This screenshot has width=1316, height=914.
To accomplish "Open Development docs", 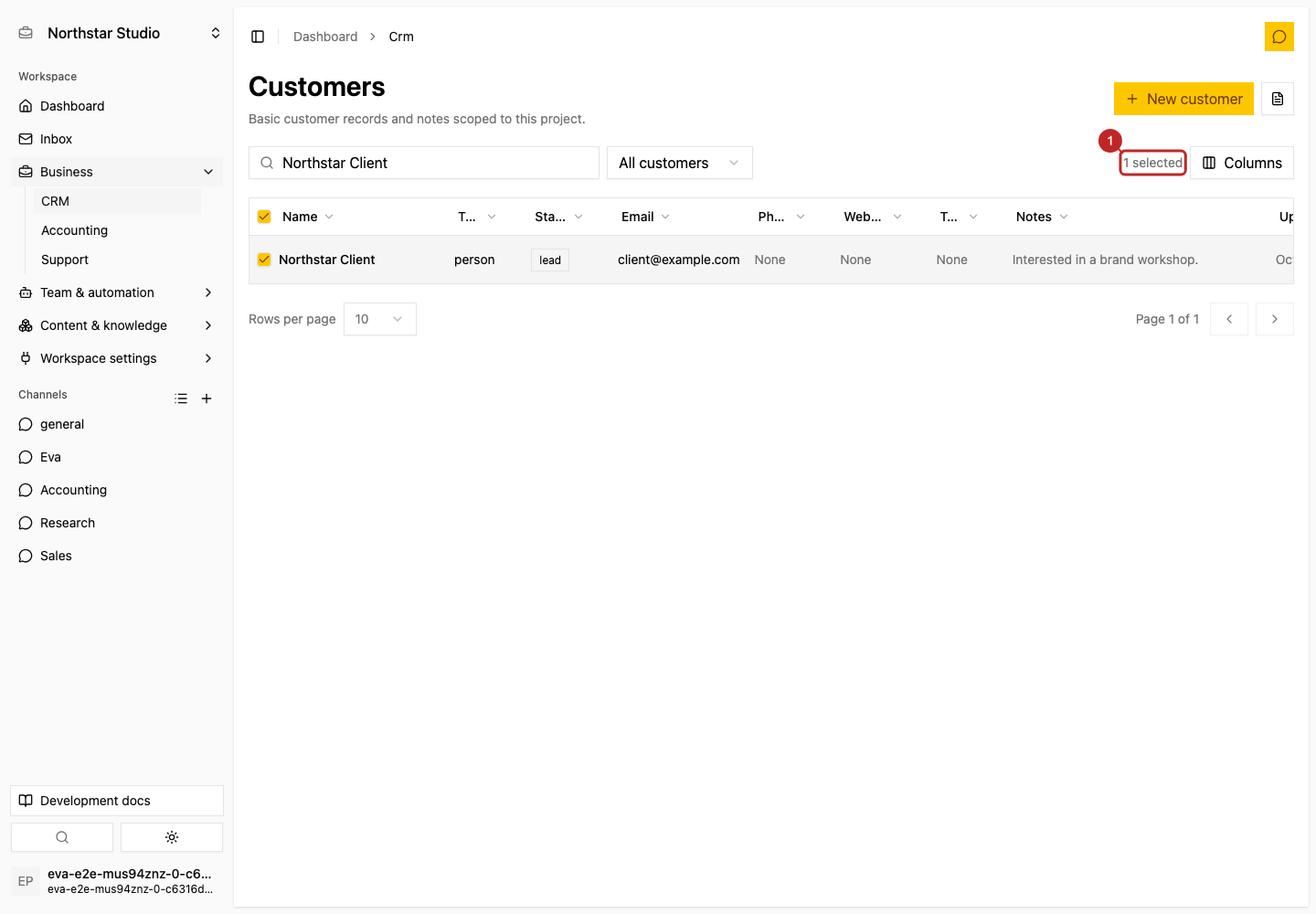I will 117,801.
